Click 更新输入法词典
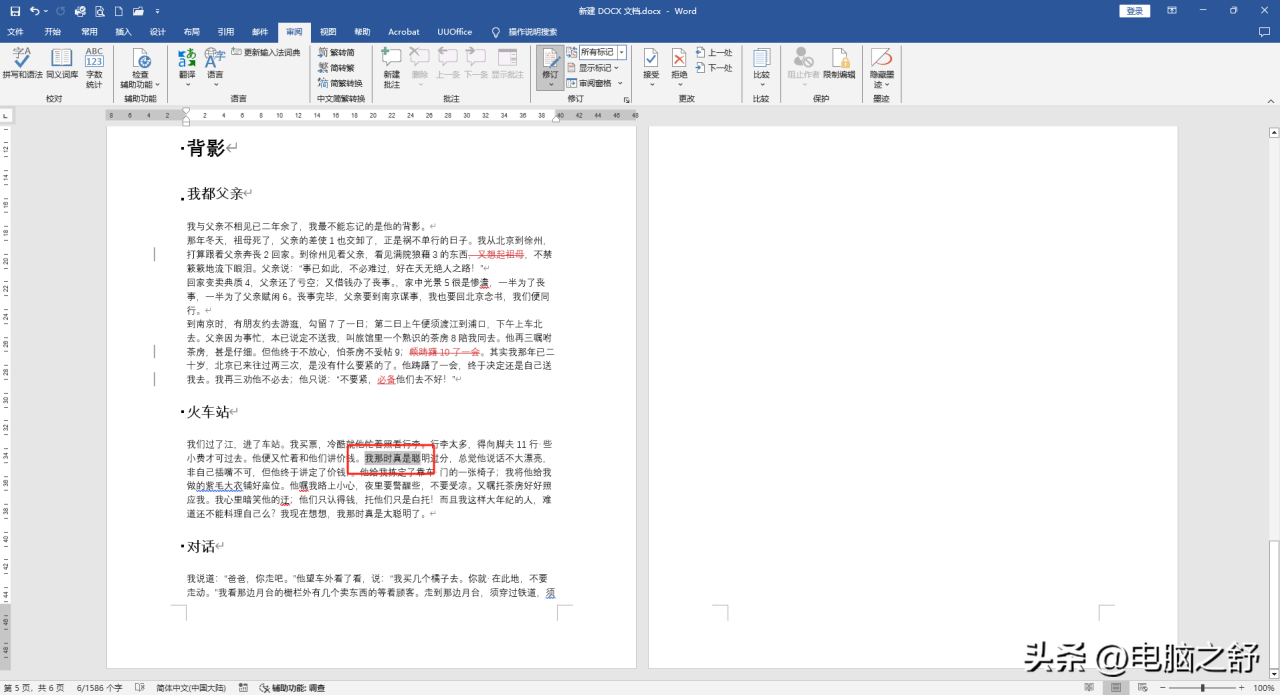The width and height of the screenshot is (1280, 695). 266,52
